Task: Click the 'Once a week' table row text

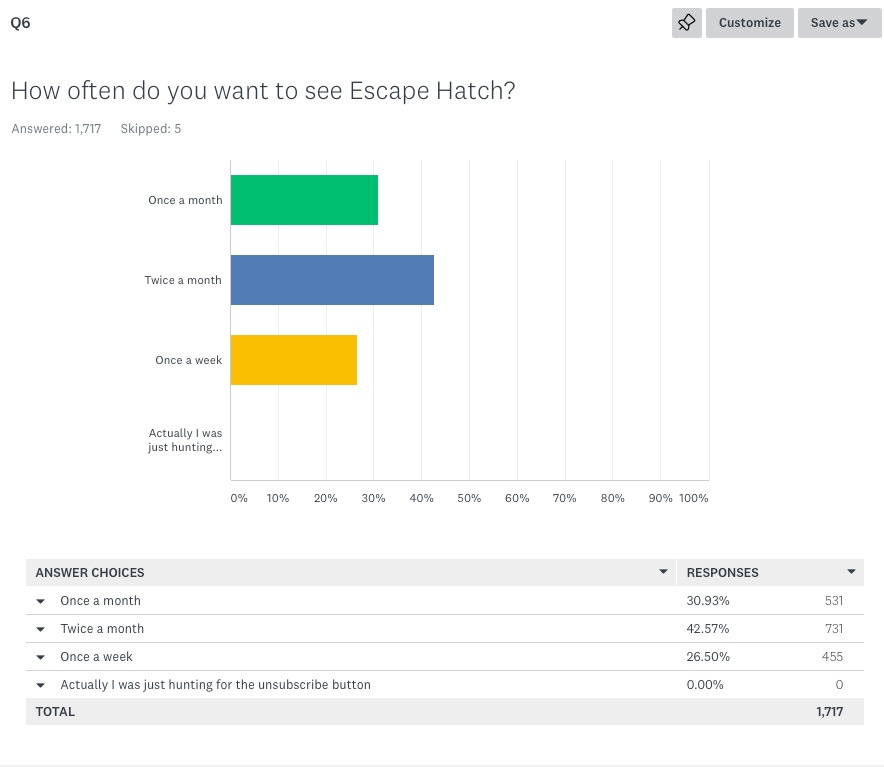Action: pos(96,657)
